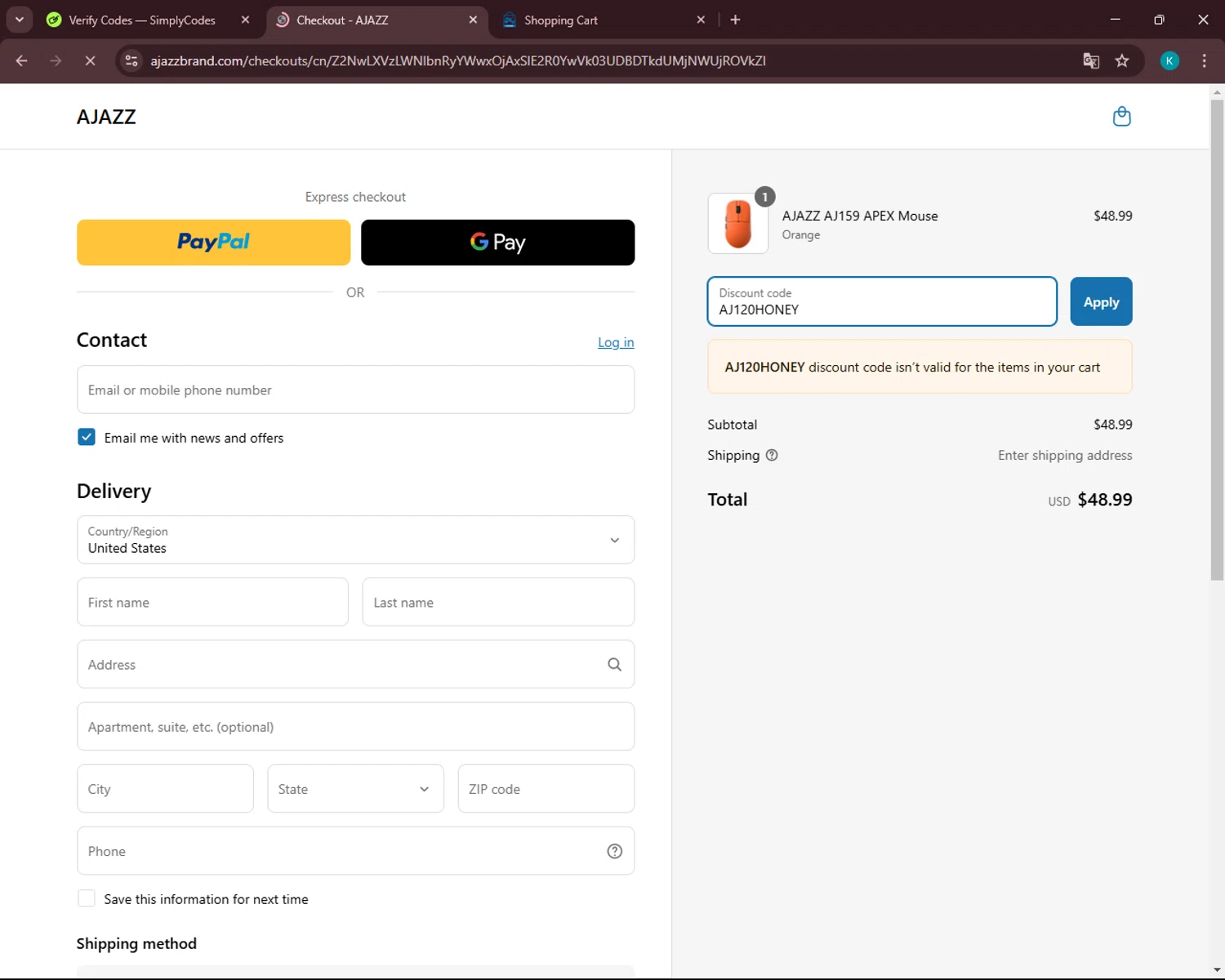Image resolution: width=1225 pixels, height=980 pixels.
Task: Pay with the G Pay express button
Action: 497,243
